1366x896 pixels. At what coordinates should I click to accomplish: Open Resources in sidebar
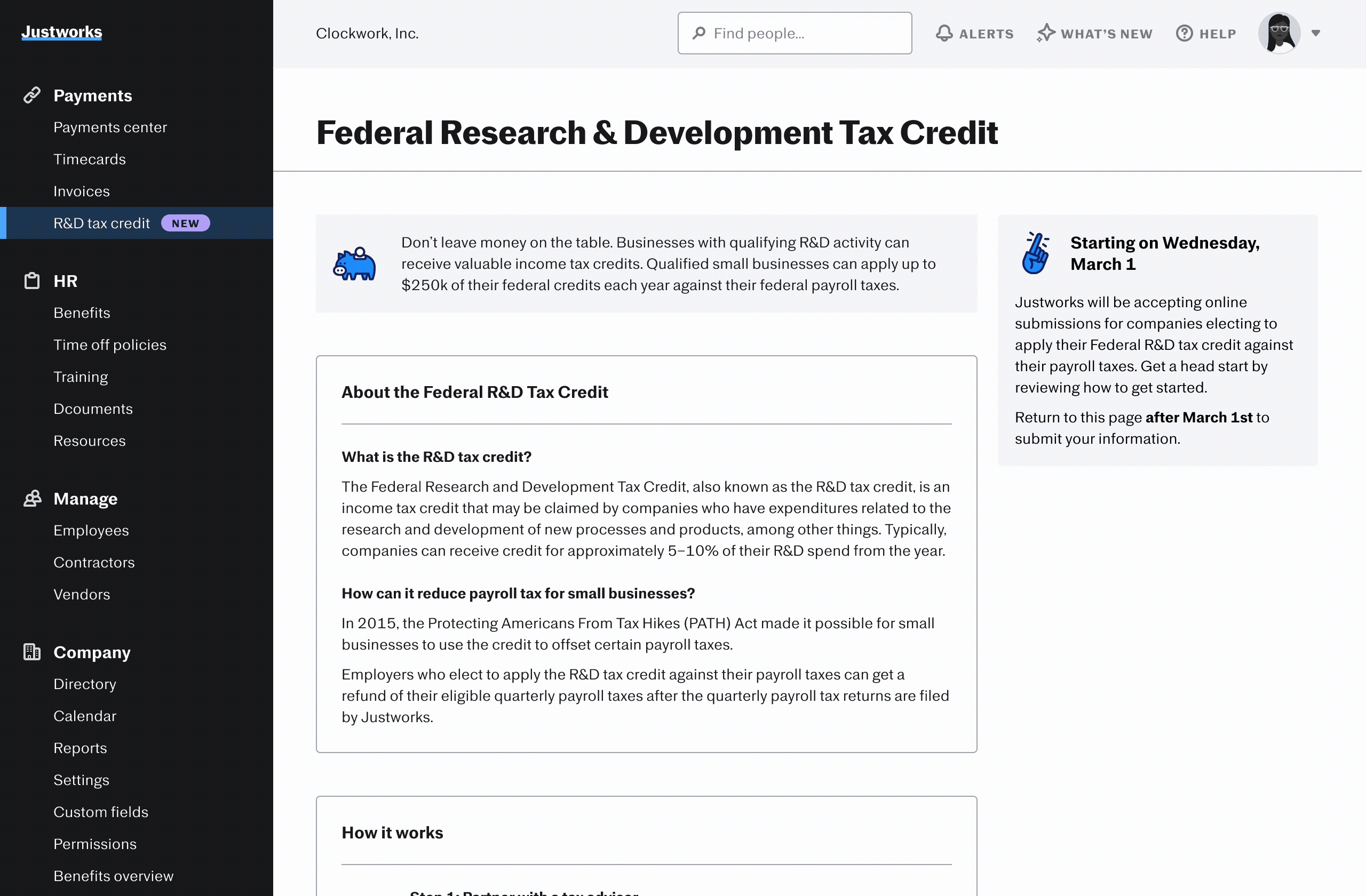tap(89, 441)
